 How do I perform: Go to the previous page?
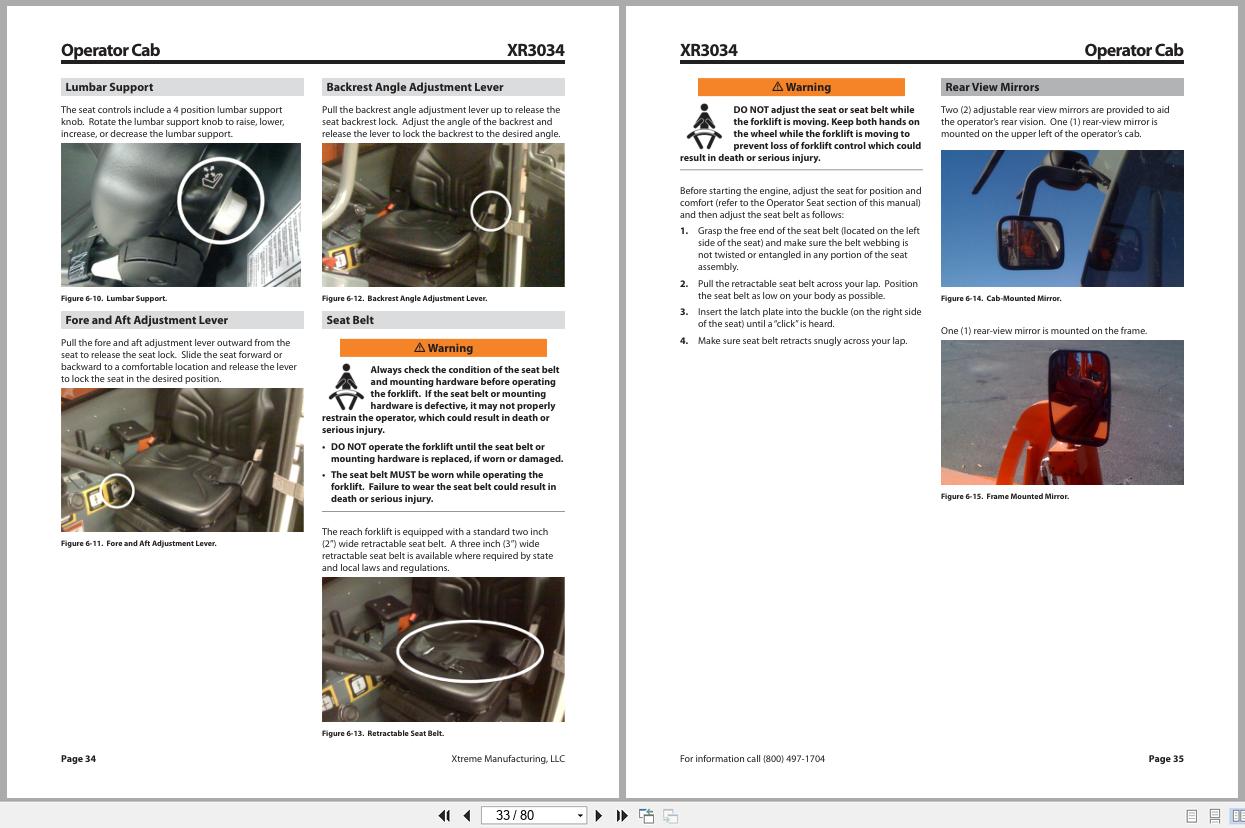coord(466,815)
